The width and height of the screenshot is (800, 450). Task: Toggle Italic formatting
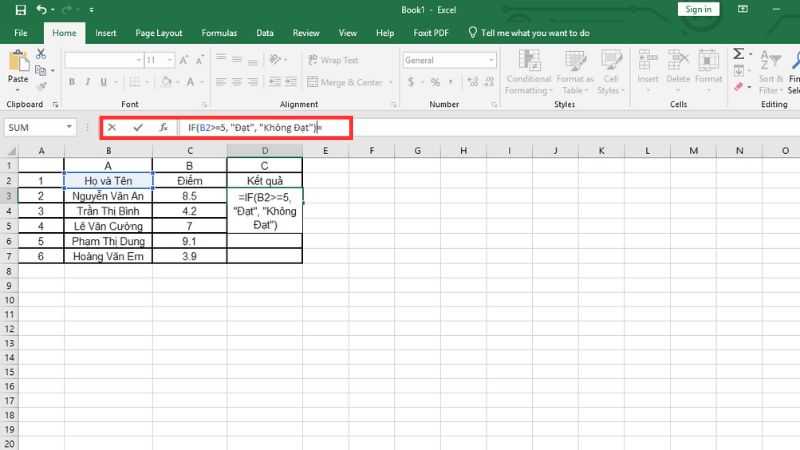click(88, 83)
